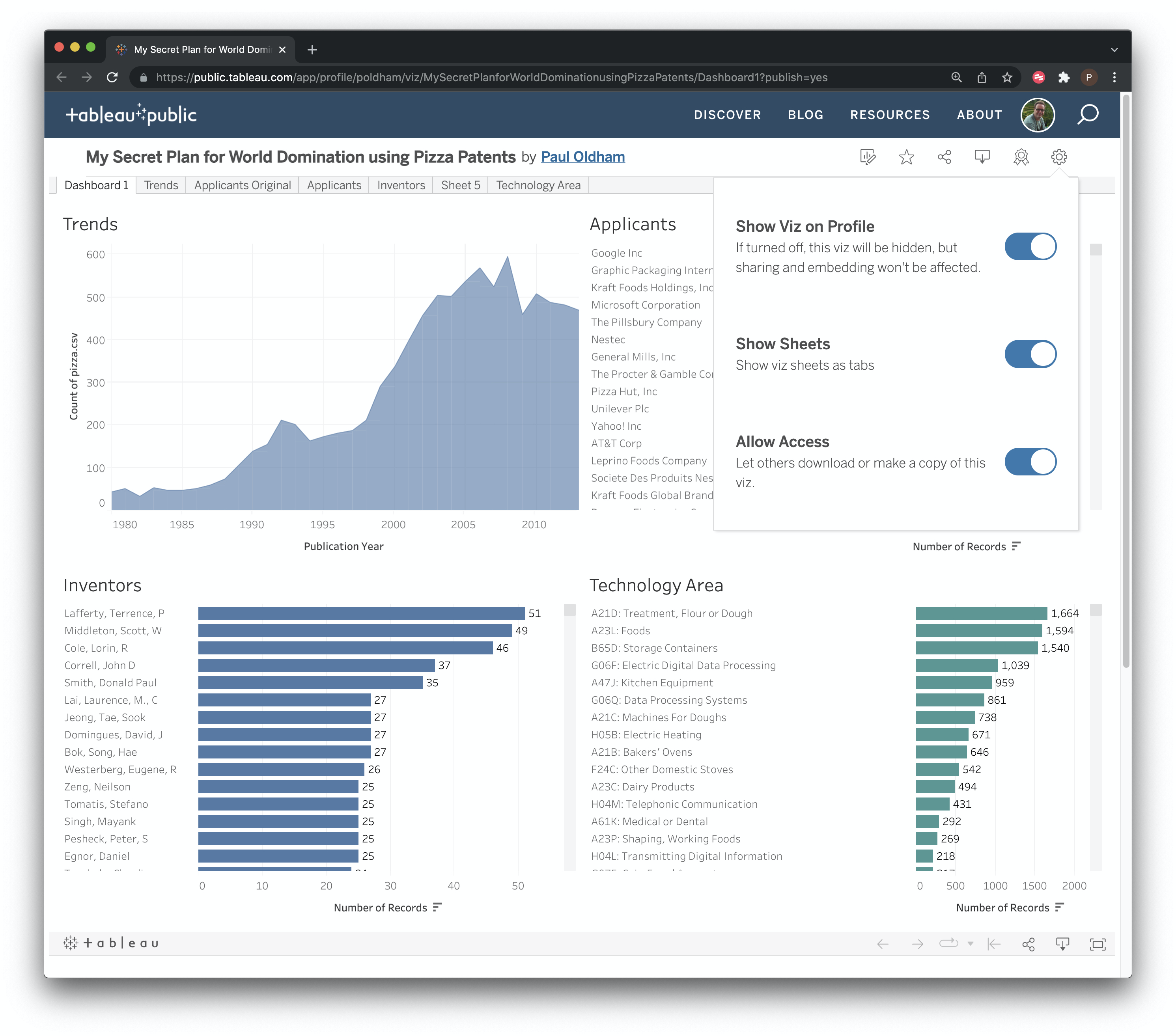Open the Discover page
This screenshot has width=1176, height=1036.
point(727,114)
